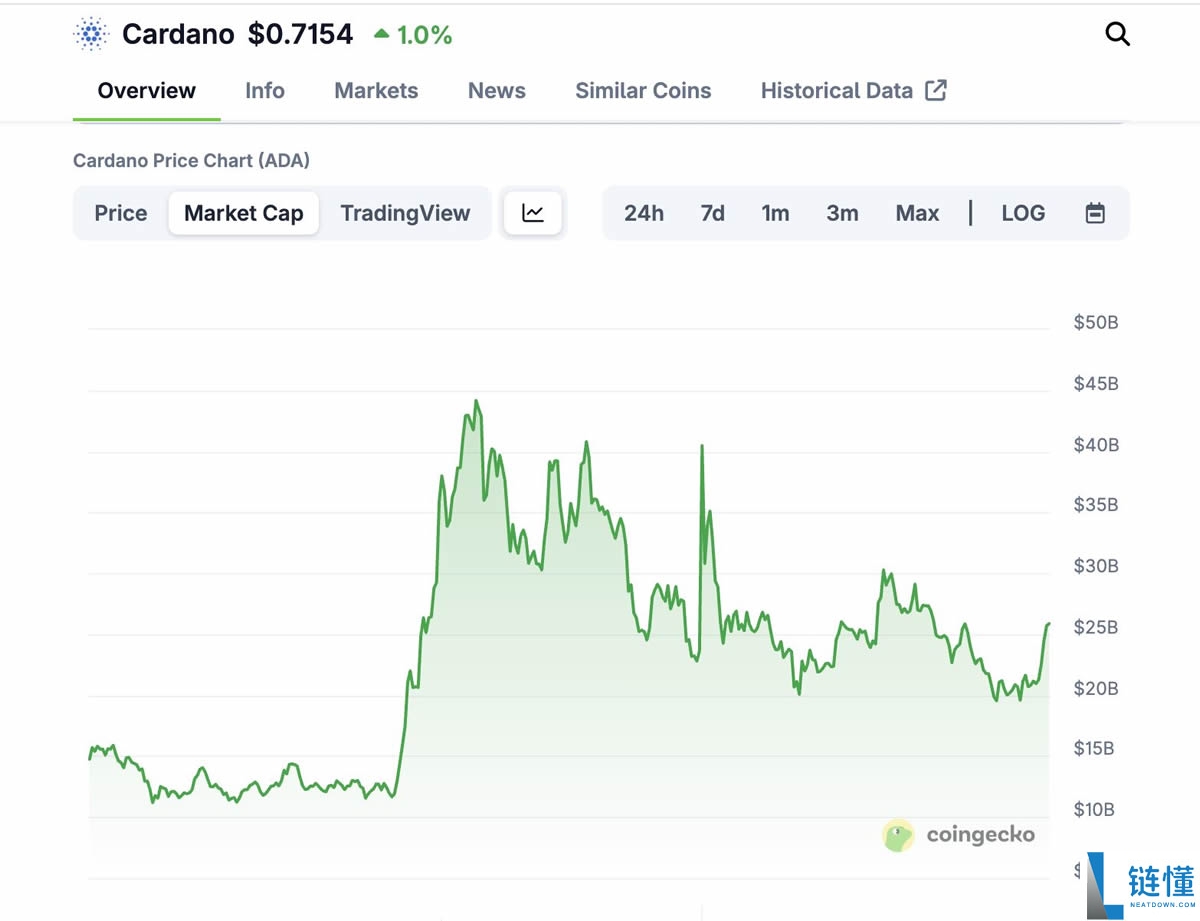
Task: Click the blue L logo in corner
Action: click(x=1104, y=885)
